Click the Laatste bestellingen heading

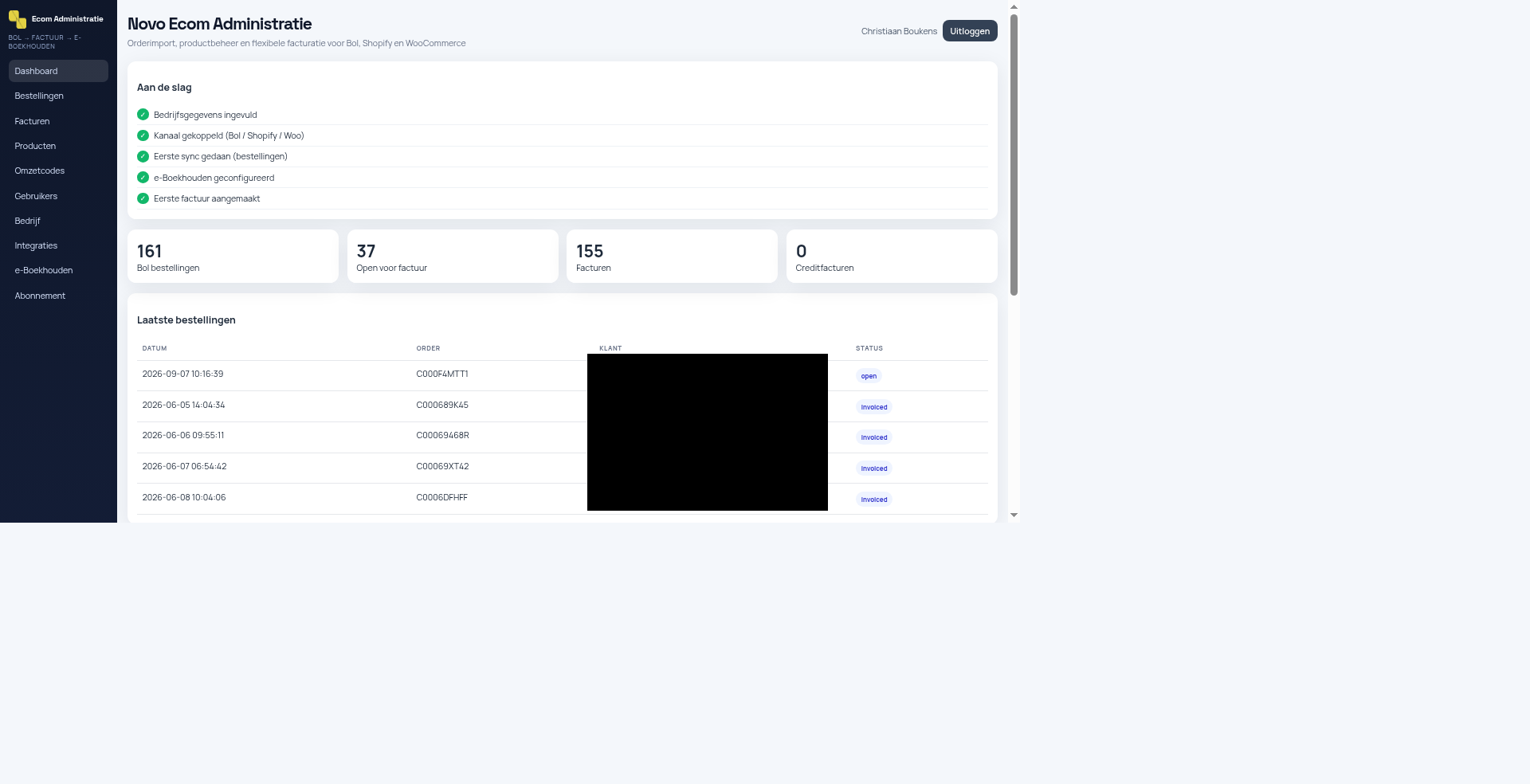(x=186, y=319)
